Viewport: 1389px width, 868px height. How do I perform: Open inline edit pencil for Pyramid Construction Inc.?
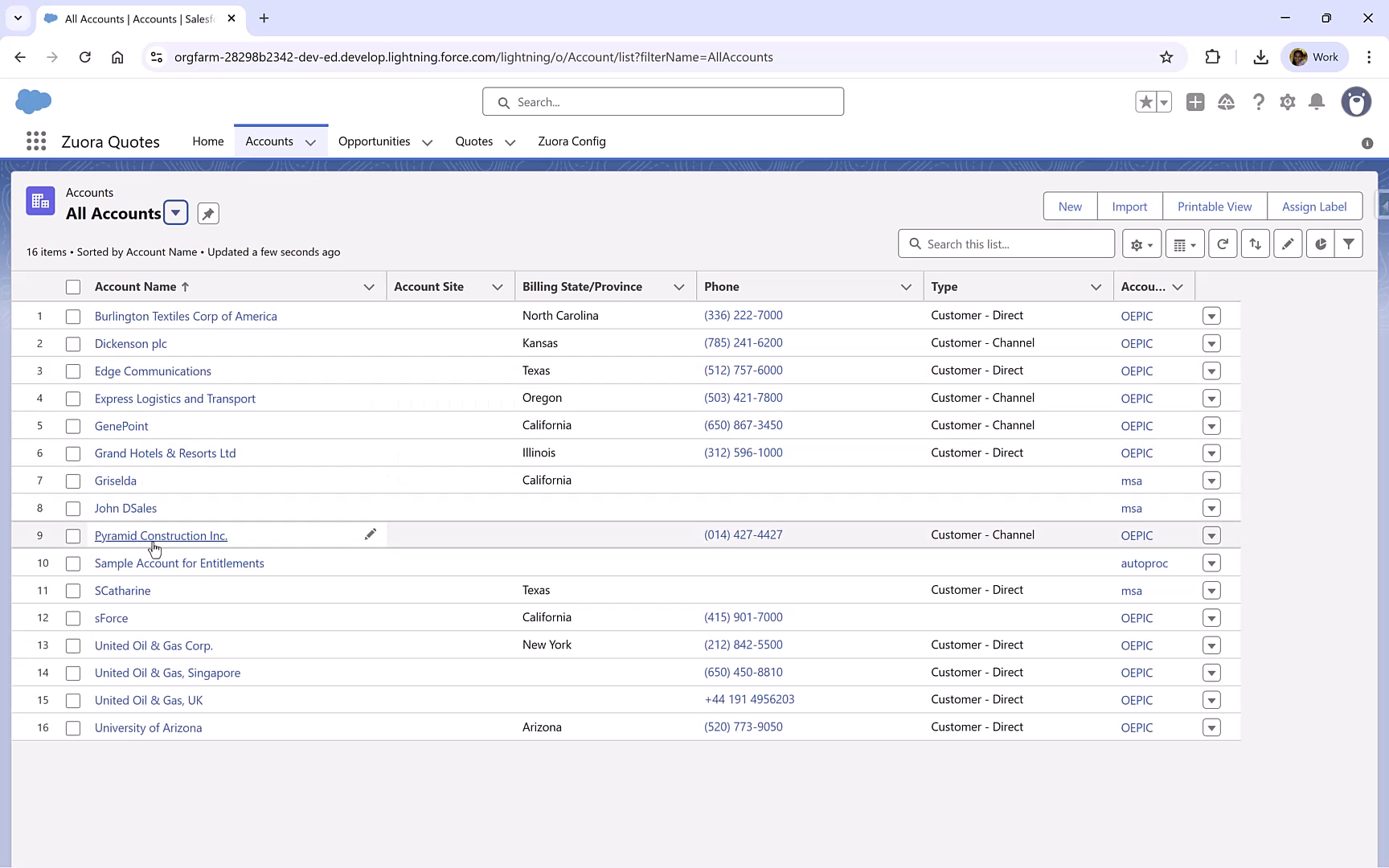point(371,534)
